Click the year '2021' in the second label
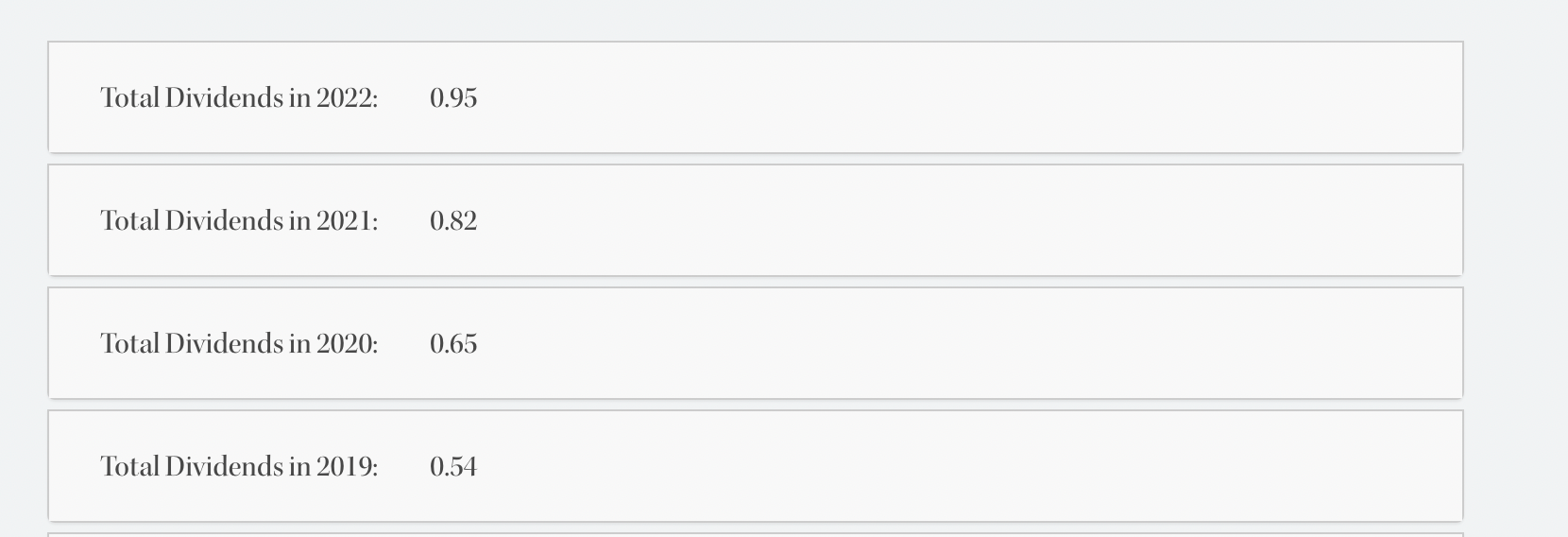The height and width of the screenshot is (537, 1568). coord(344,221)
